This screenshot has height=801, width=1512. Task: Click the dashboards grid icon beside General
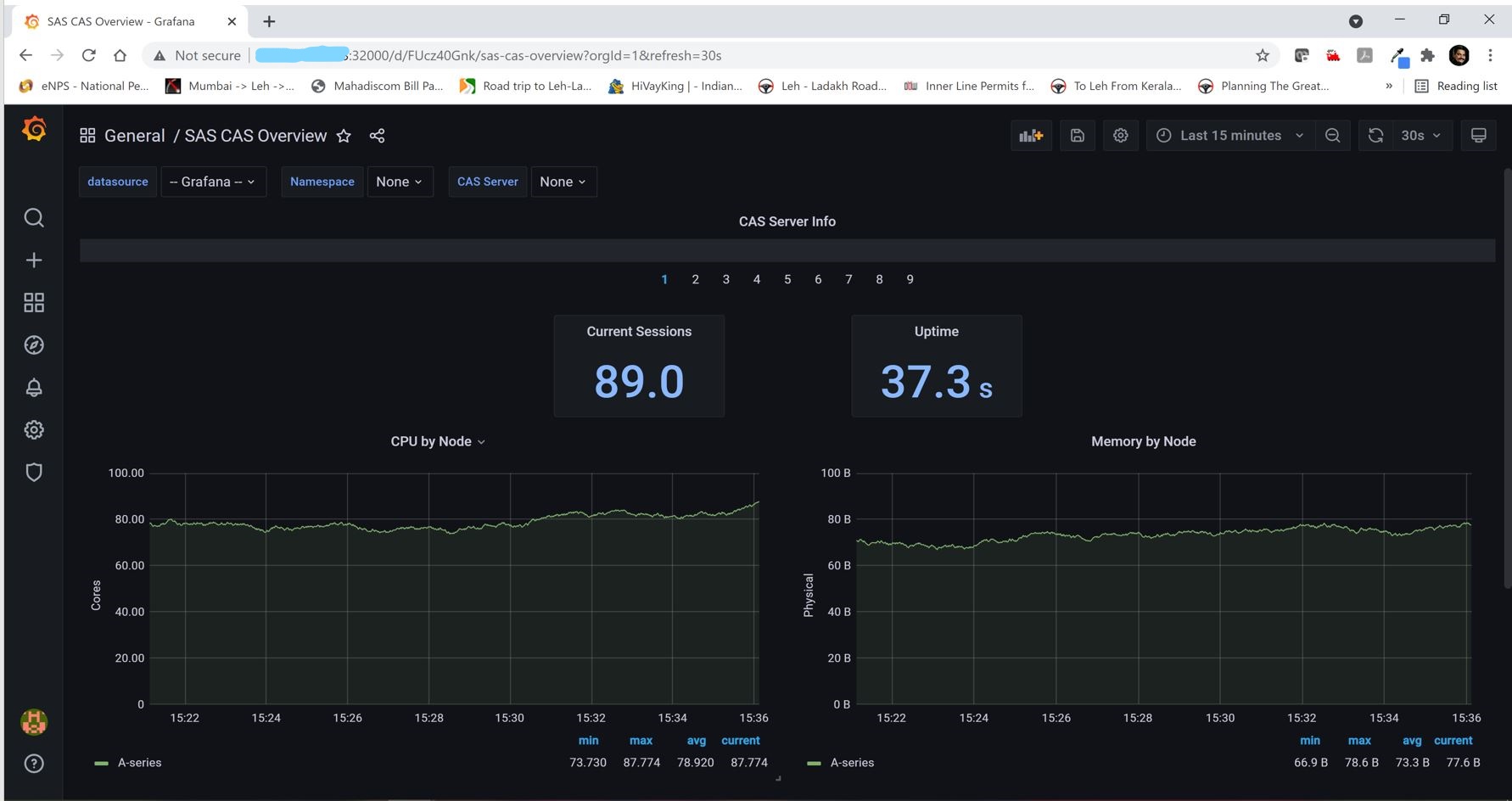[87, 136]
